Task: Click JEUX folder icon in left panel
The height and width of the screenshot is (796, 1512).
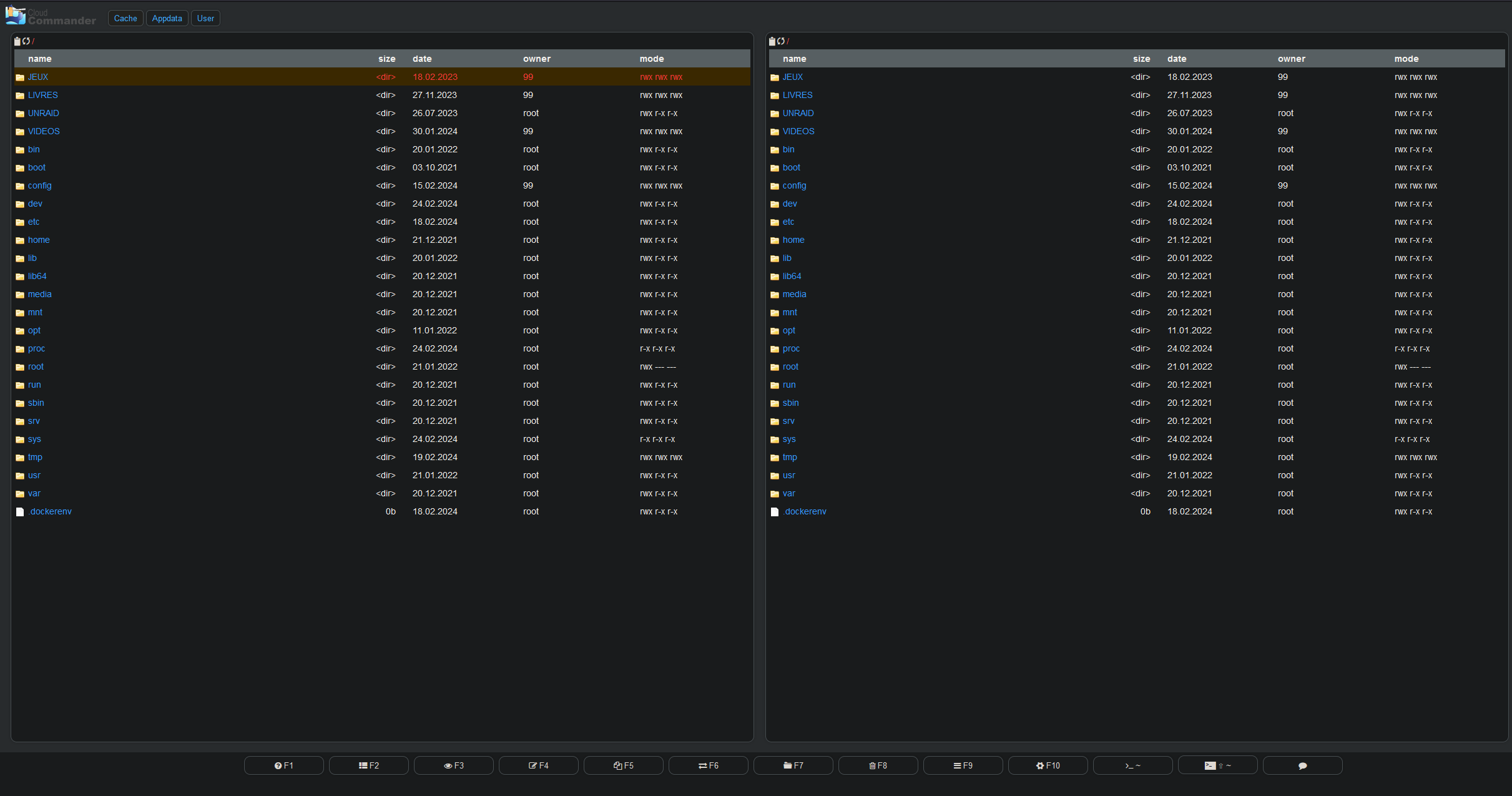Action: tap(20, 77)
